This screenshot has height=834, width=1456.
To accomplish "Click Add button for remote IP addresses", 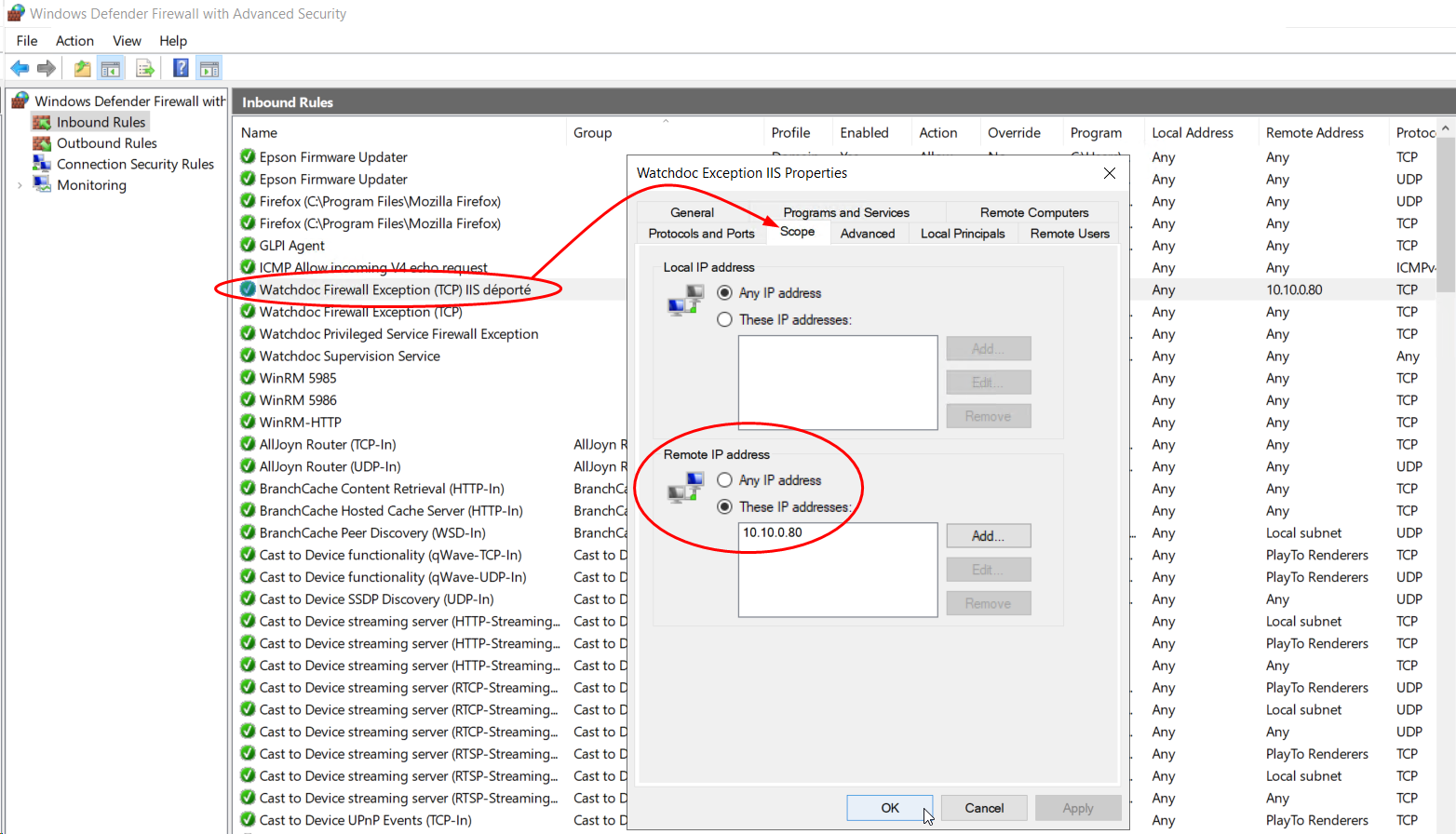I will [988, 536].
